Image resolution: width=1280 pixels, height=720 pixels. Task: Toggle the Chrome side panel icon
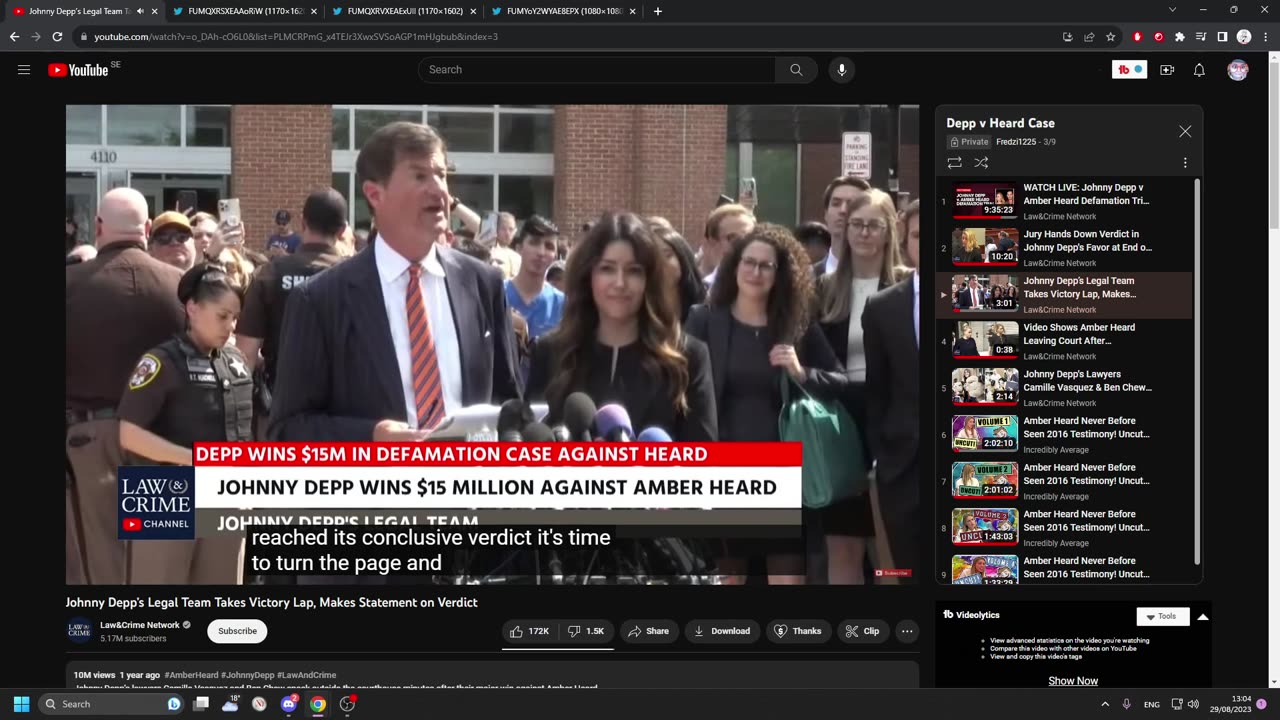[1222, 37]
